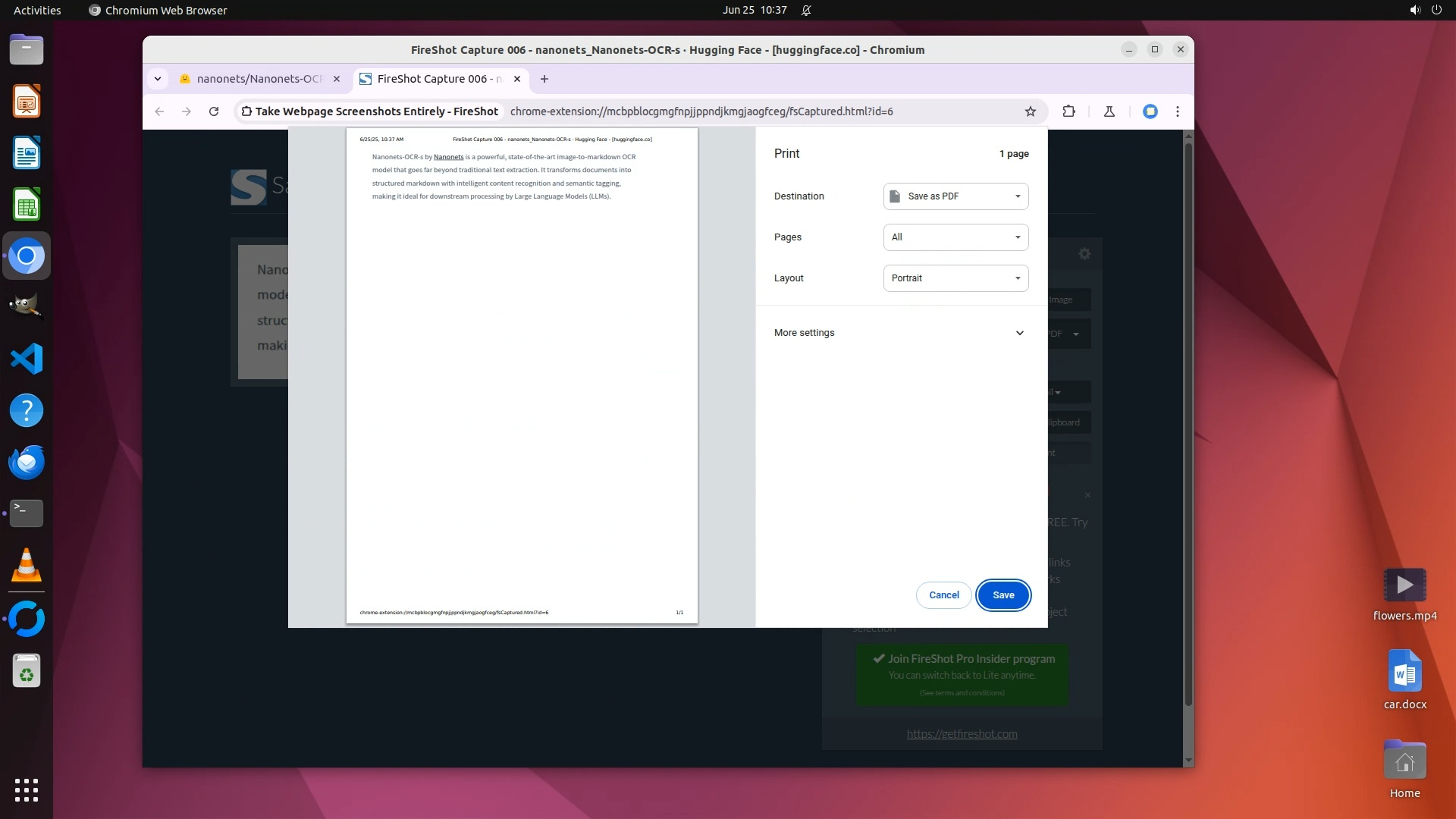Open VLC media player from dock
This screenshot has width=1456, height=819.
(x=27, y=566)
